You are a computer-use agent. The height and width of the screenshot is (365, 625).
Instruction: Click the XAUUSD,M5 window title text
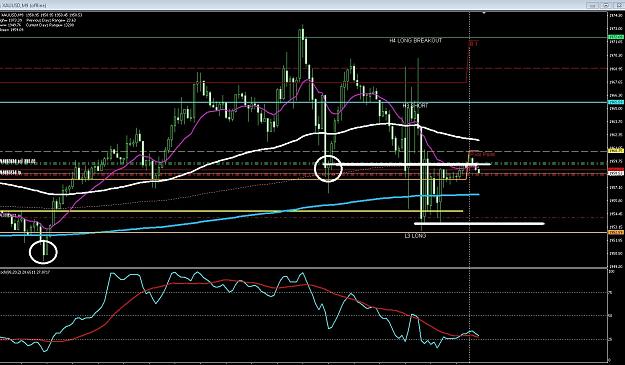(23, 5)
